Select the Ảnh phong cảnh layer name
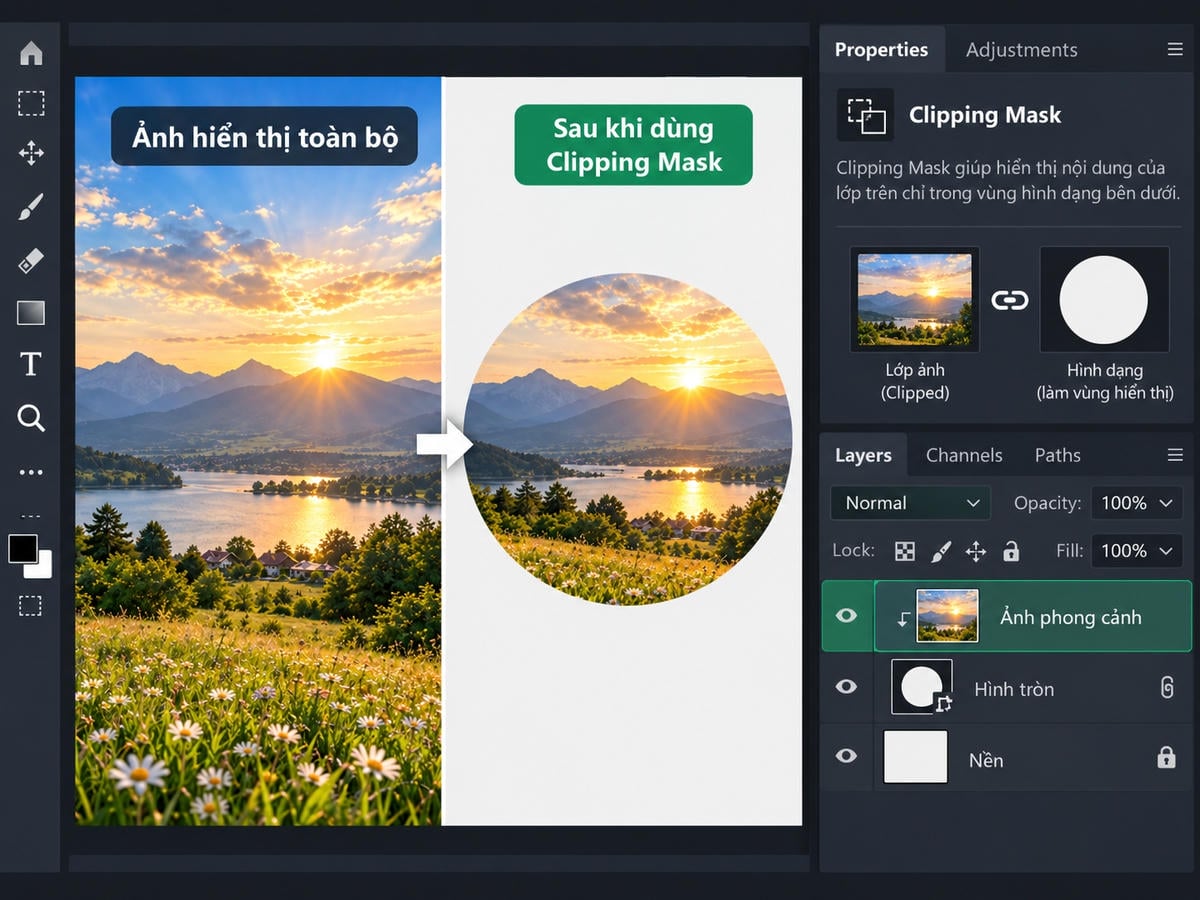The image size is (1200, 900). pos(1070,617)
